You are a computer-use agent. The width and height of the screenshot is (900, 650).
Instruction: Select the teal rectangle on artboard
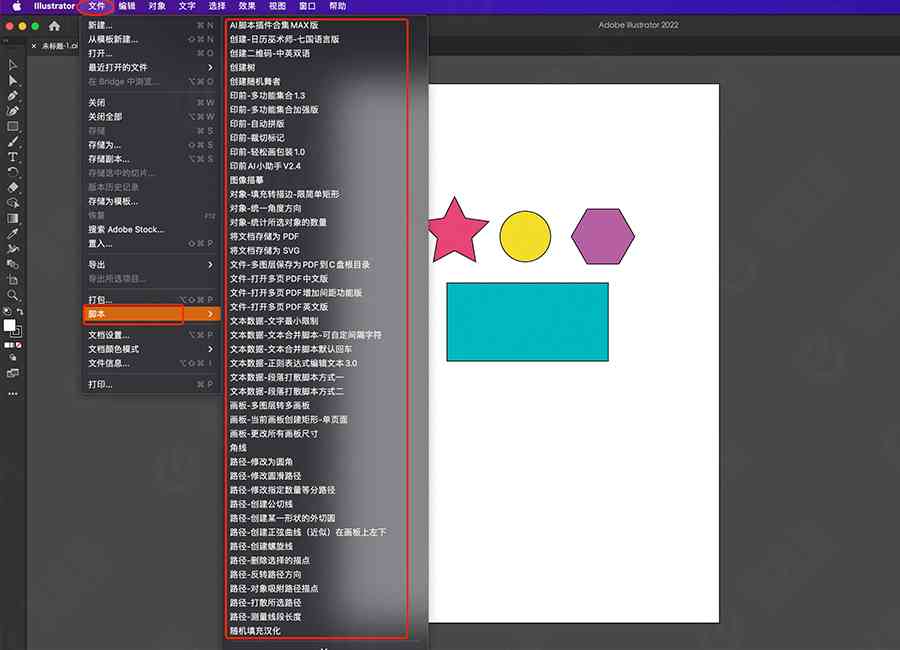coord(527,322)
